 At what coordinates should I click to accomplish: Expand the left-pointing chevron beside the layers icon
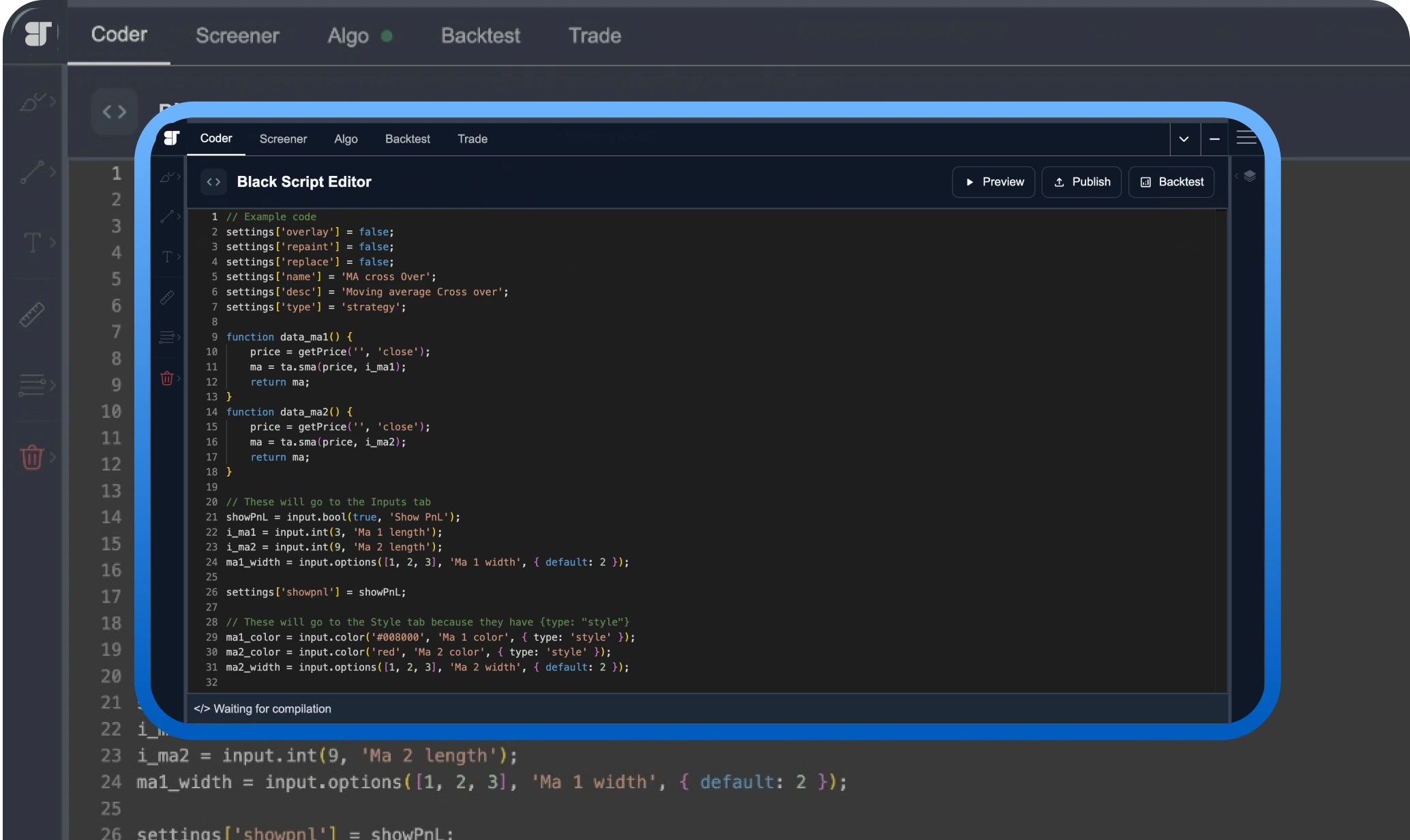[x=1236, y=176]
